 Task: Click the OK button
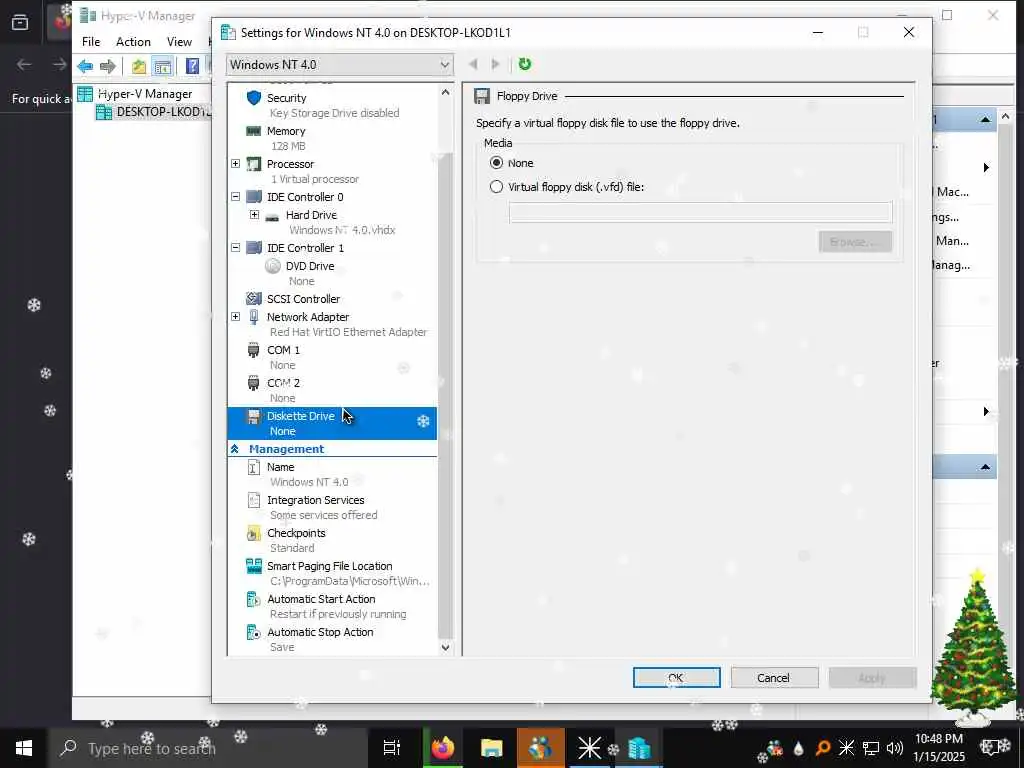pos(677,678)
